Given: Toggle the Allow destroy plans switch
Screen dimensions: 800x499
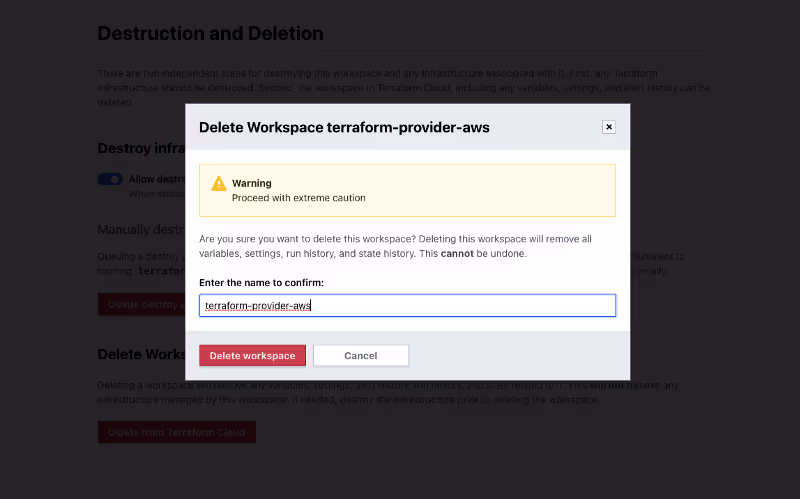Looking at the screenshot, I should 110,179.
